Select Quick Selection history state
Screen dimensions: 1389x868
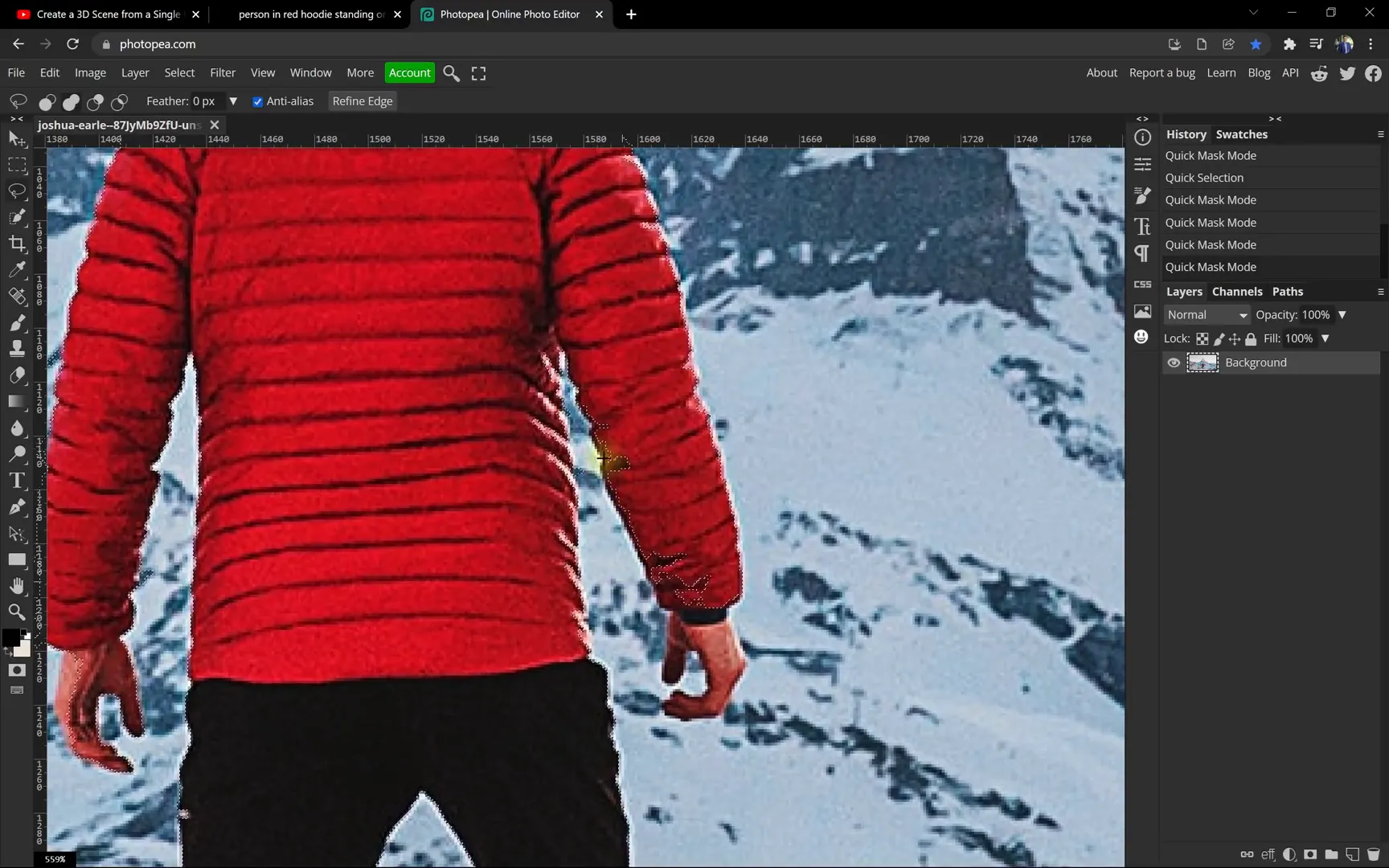(x=1203, y=178)
